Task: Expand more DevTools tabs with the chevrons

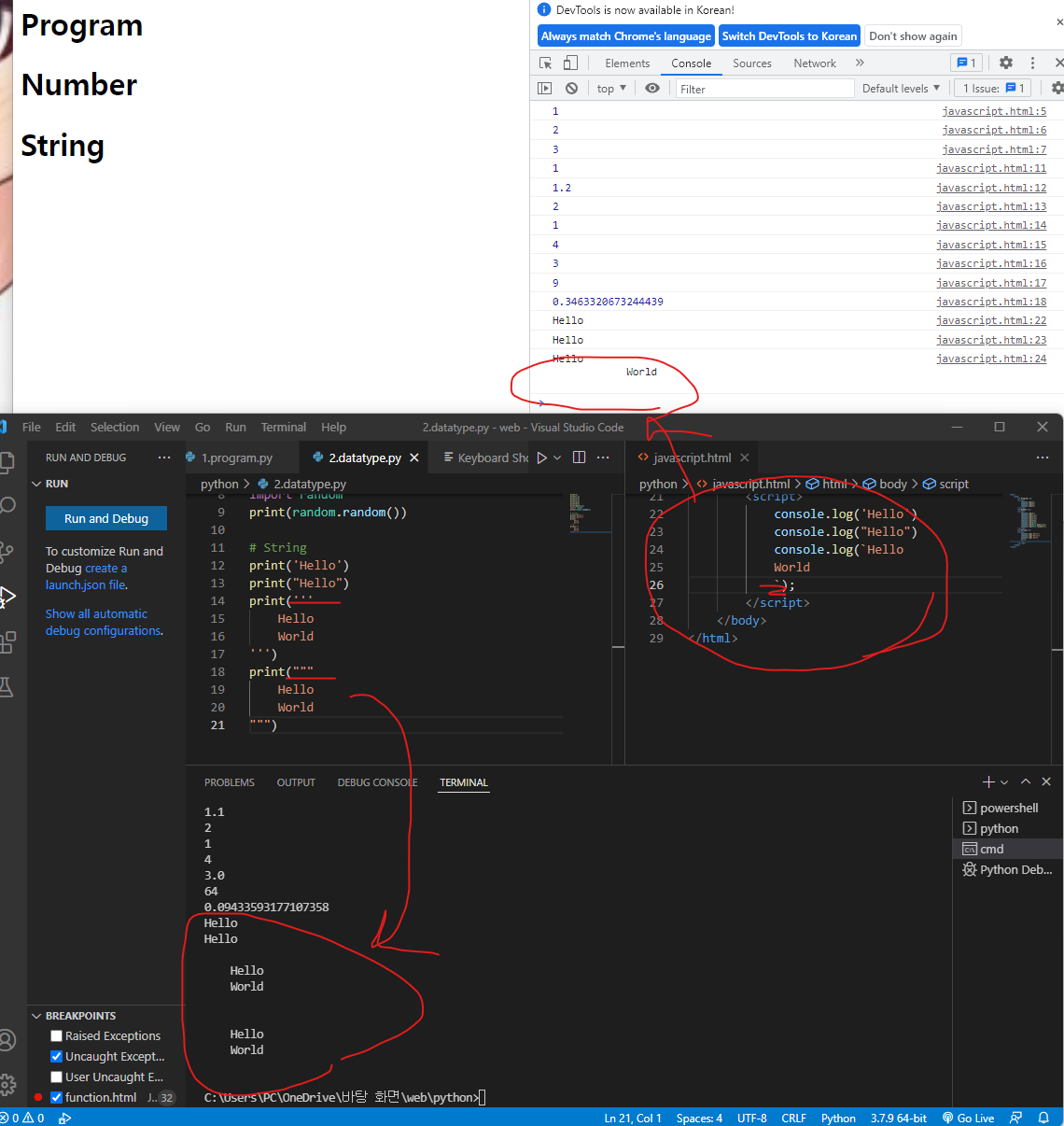Action: click(x=860, y=63)
